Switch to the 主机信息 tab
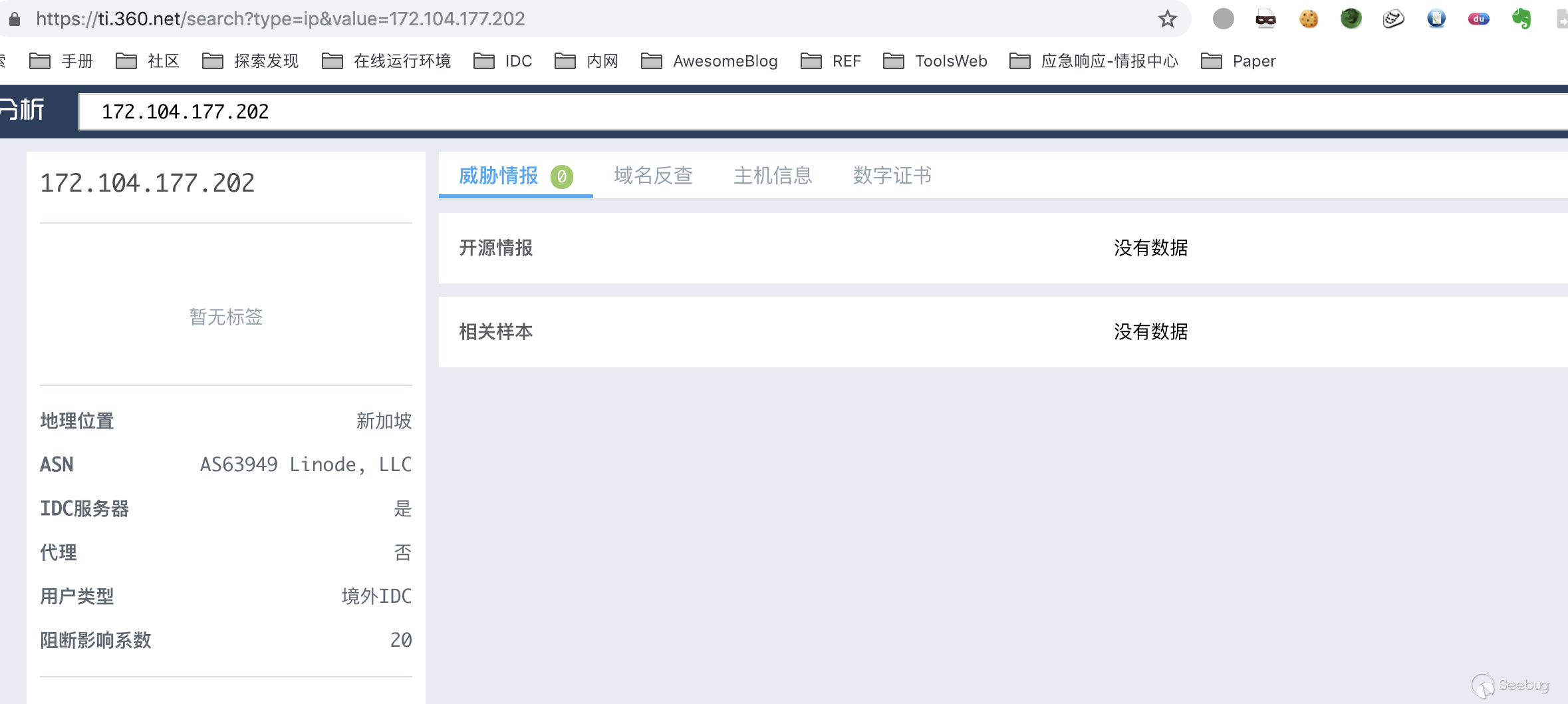The height and width of the screenshot is (704, 1568). click(773, 176)
